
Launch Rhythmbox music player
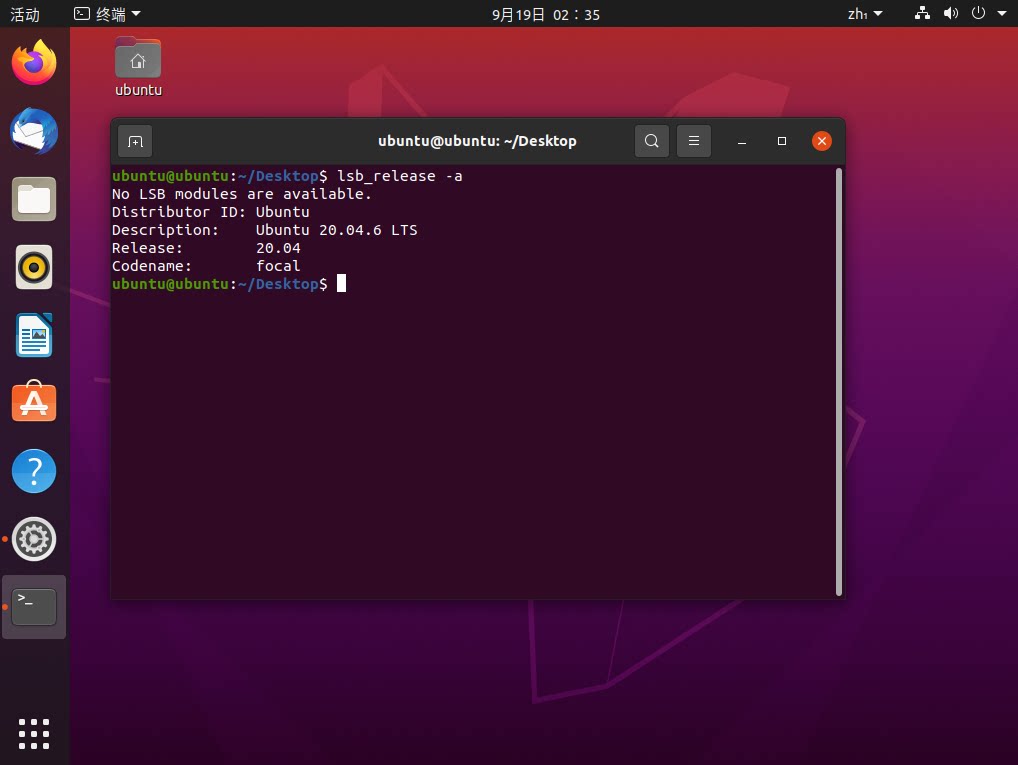[34, 267]
